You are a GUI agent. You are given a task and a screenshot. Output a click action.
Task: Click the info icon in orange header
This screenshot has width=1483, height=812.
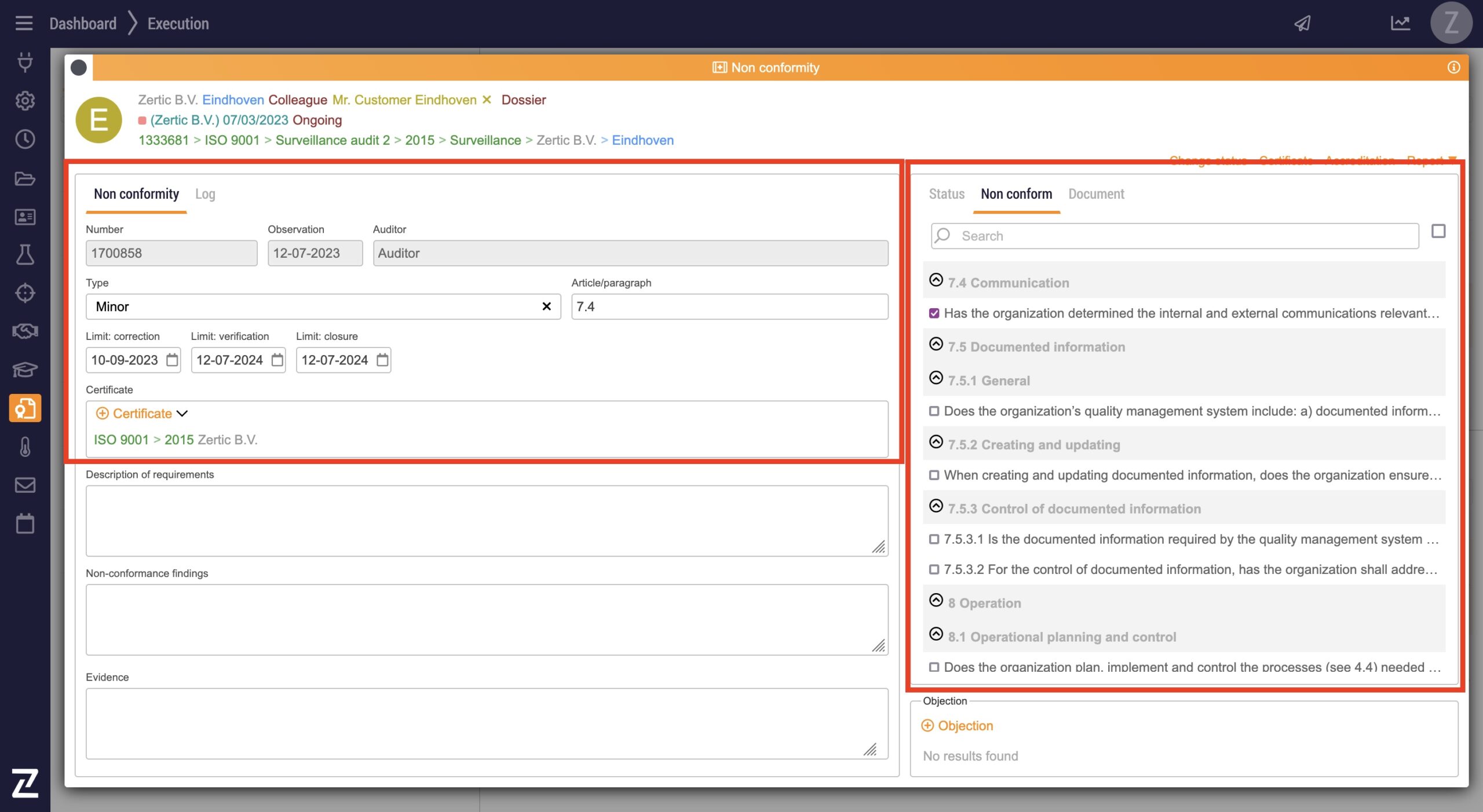[1453, 68]
